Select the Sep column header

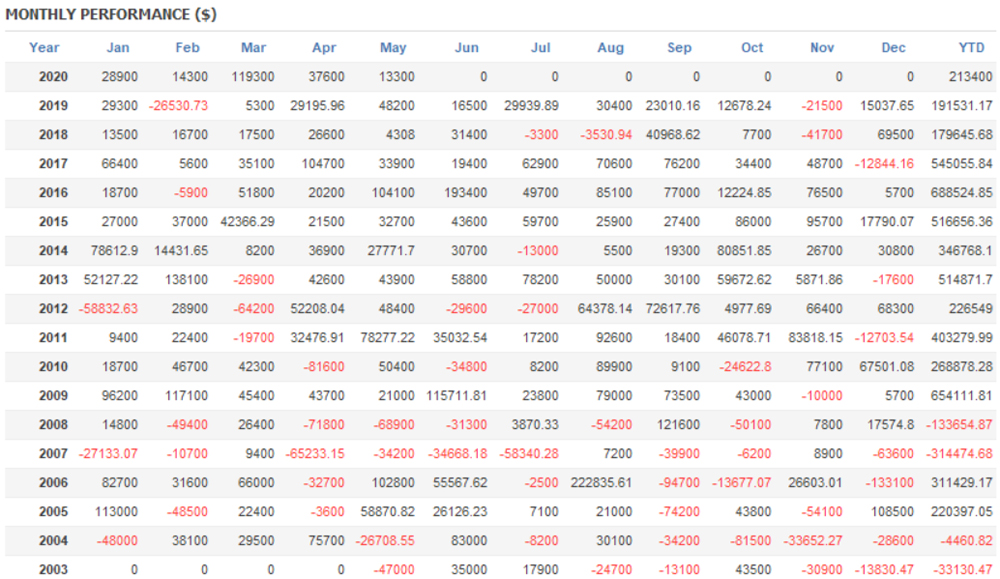point(679,47)
